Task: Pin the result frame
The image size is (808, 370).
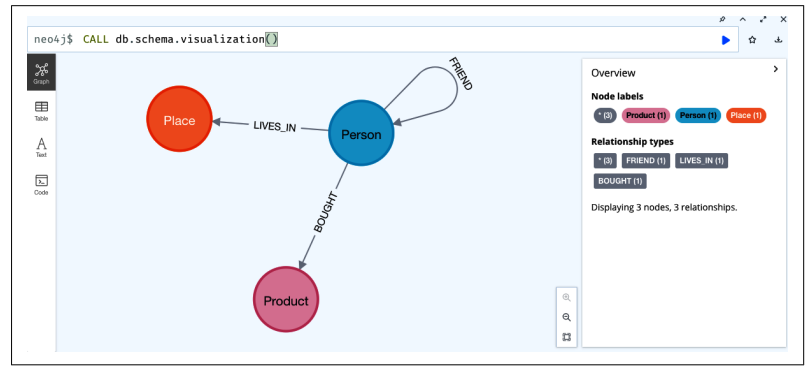Action: tap(722, 19)
